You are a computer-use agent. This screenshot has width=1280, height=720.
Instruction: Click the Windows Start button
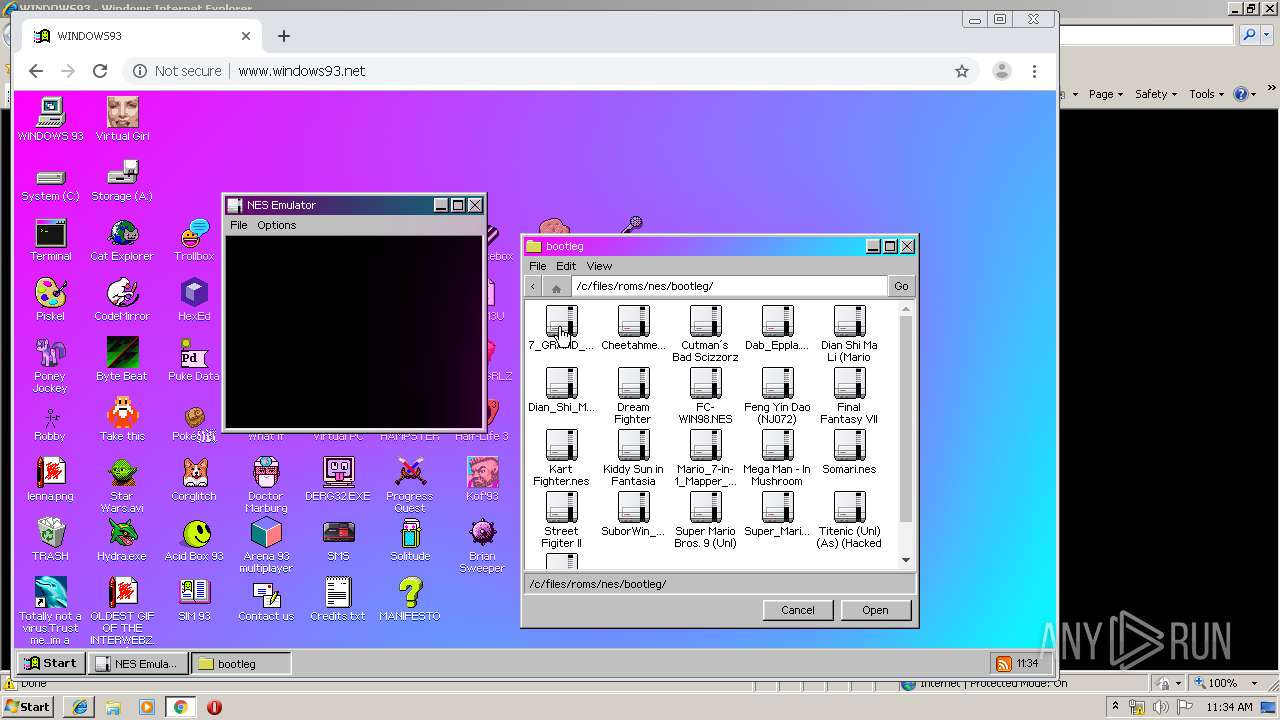[27, 706]
